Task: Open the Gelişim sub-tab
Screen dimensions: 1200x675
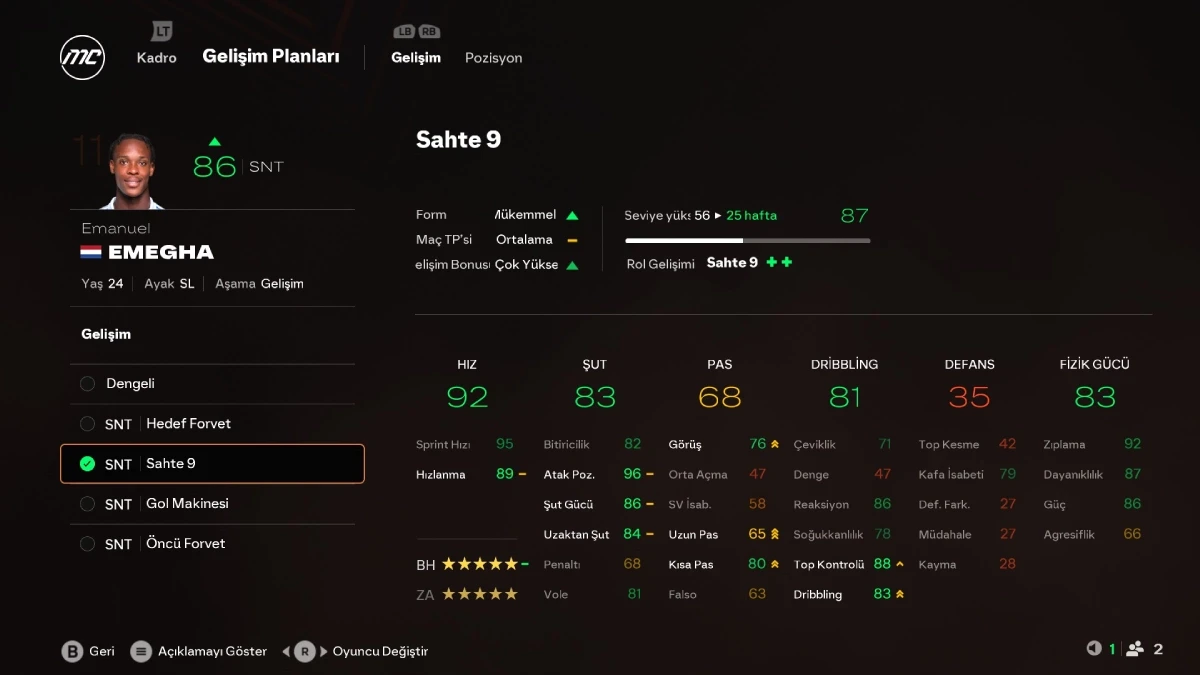Action: (x=416, y=58)
